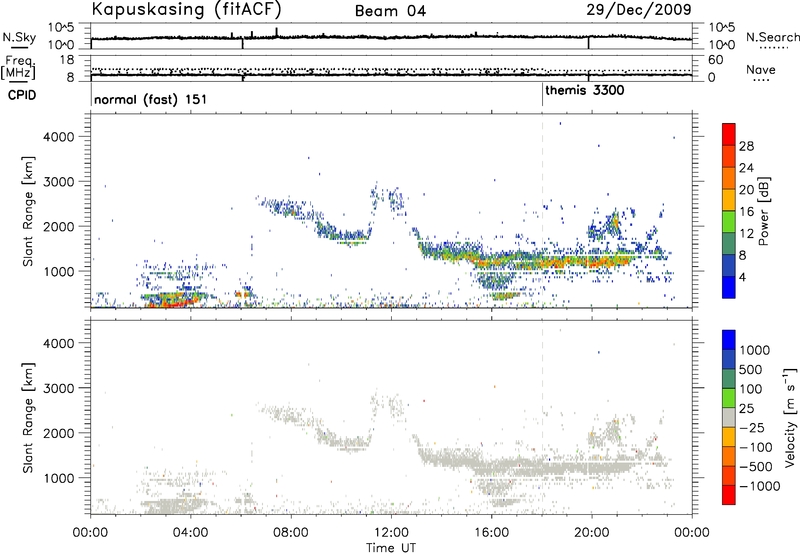Click the '12:00' time tick label
The width and height of the screenshot is (800, 554).
(x=391, y=532)
